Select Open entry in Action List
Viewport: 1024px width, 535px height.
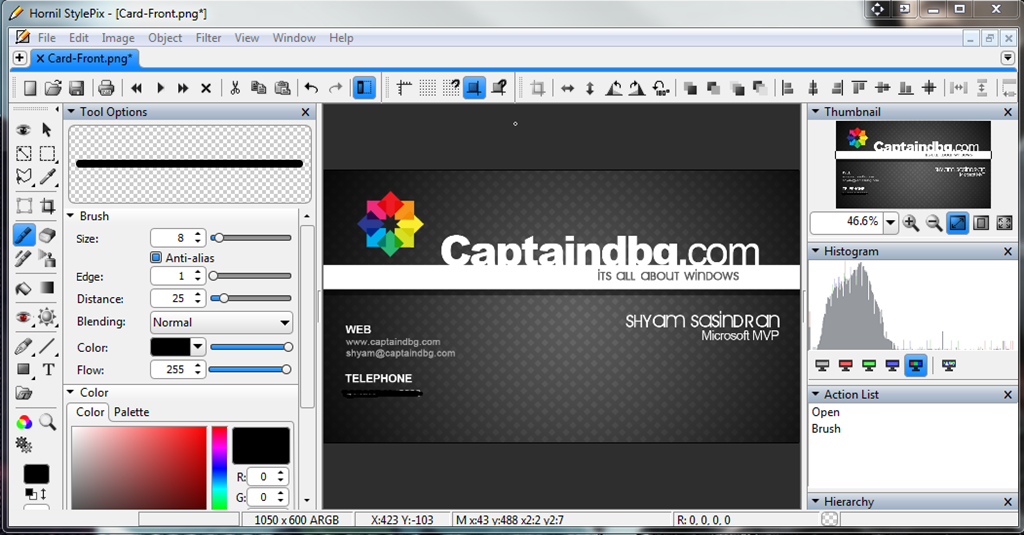(825, 412)
